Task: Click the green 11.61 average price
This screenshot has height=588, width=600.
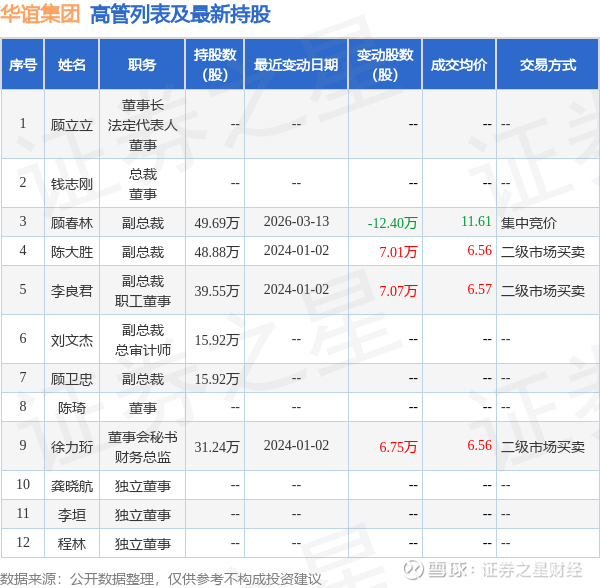Action: (476, 222)
